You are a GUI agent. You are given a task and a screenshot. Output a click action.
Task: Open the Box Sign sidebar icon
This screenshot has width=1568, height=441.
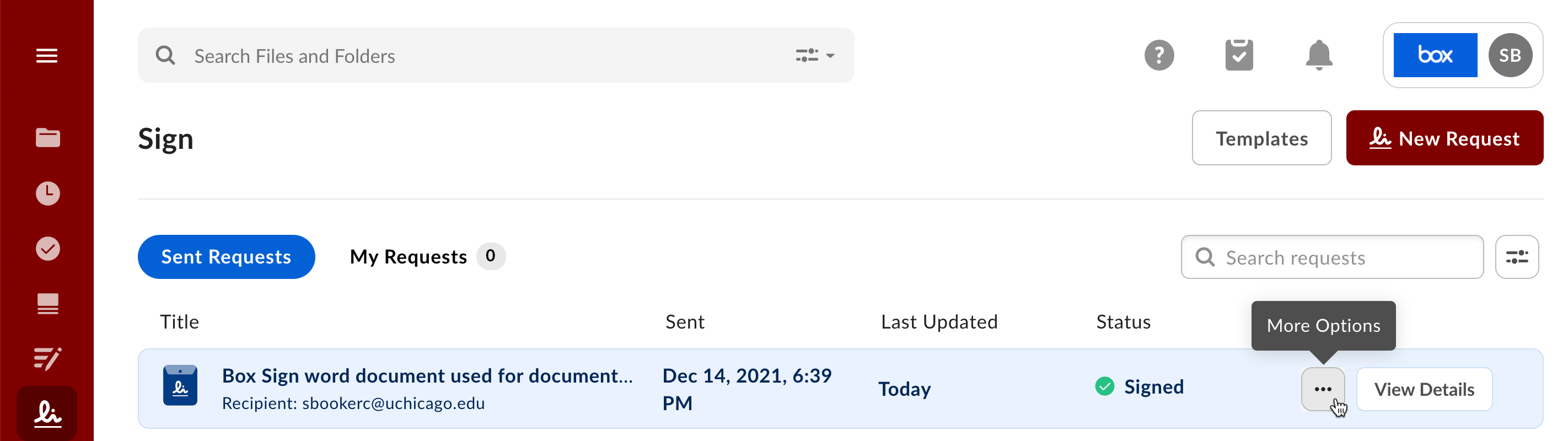[47, 414]
